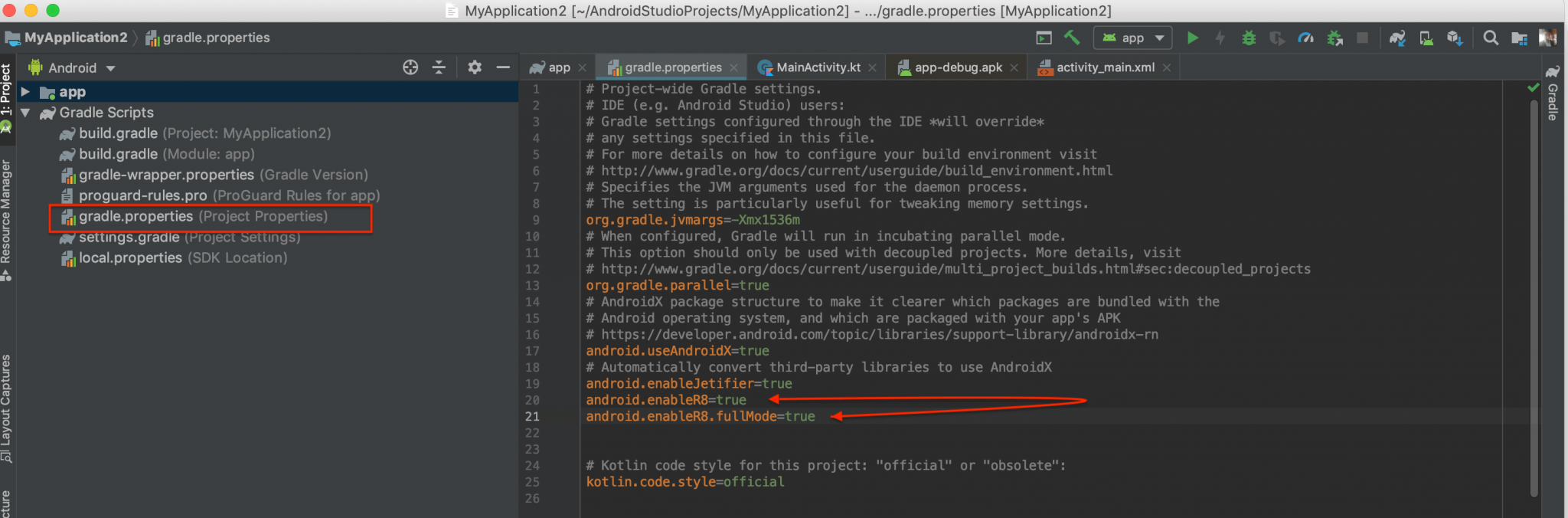Open Project Structure icon in toolbar
The width and height of the screenshot is (1568, 518).
click(x=1519, y=38)
